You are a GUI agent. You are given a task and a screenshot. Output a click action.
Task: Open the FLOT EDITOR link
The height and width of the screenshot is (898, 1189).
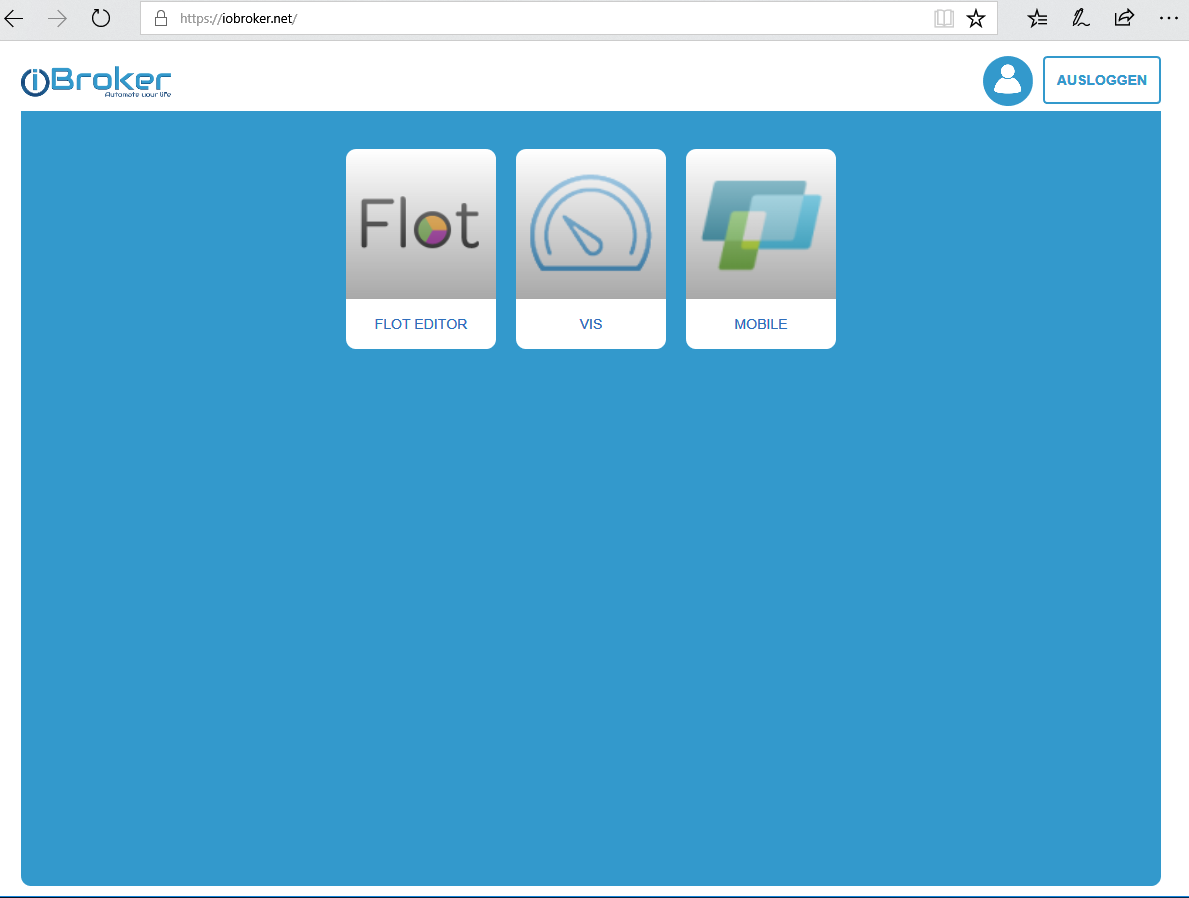421,324
